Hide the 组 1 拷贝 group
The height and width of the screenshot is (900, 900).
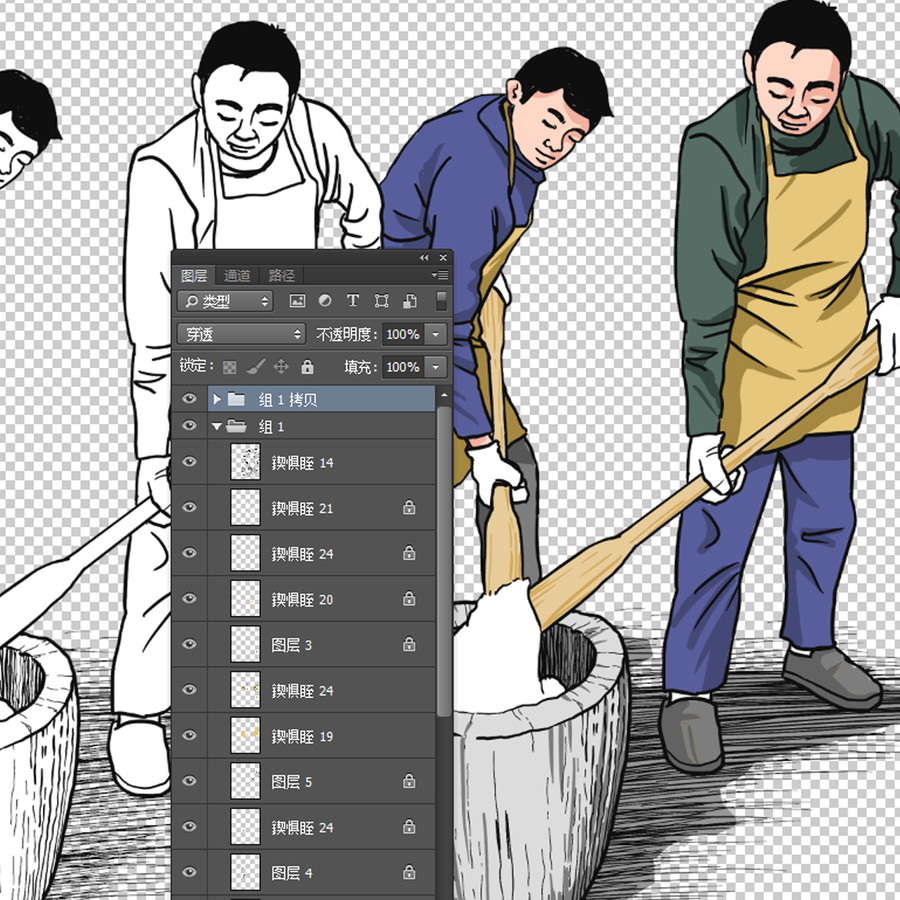[189, 398]
